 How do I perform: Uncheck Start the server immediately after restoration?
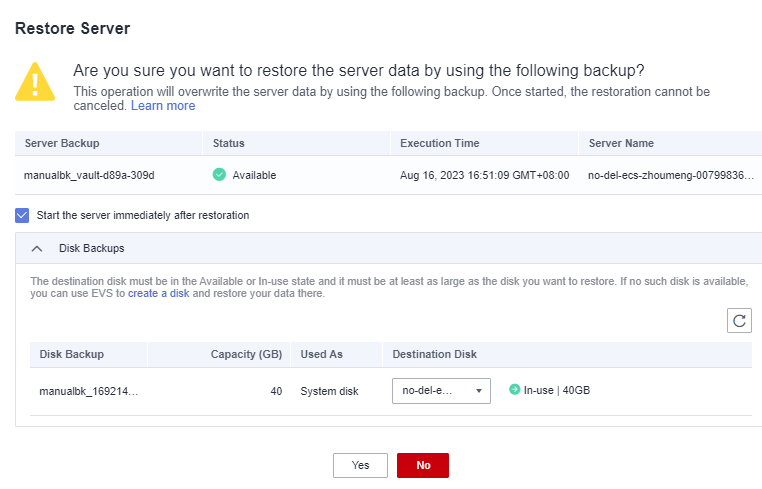click(23, 215)
